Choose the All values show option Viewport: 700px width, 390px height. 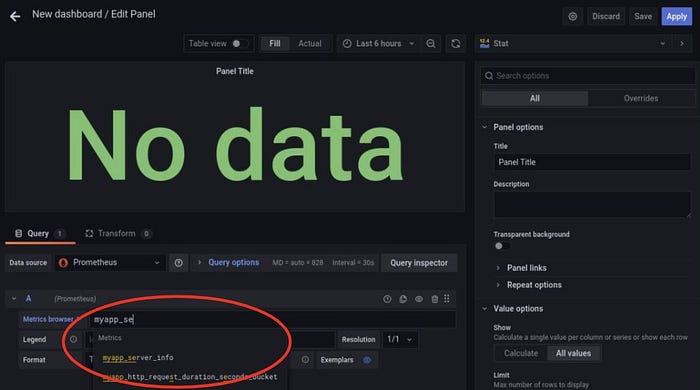[x=573, y=353]
